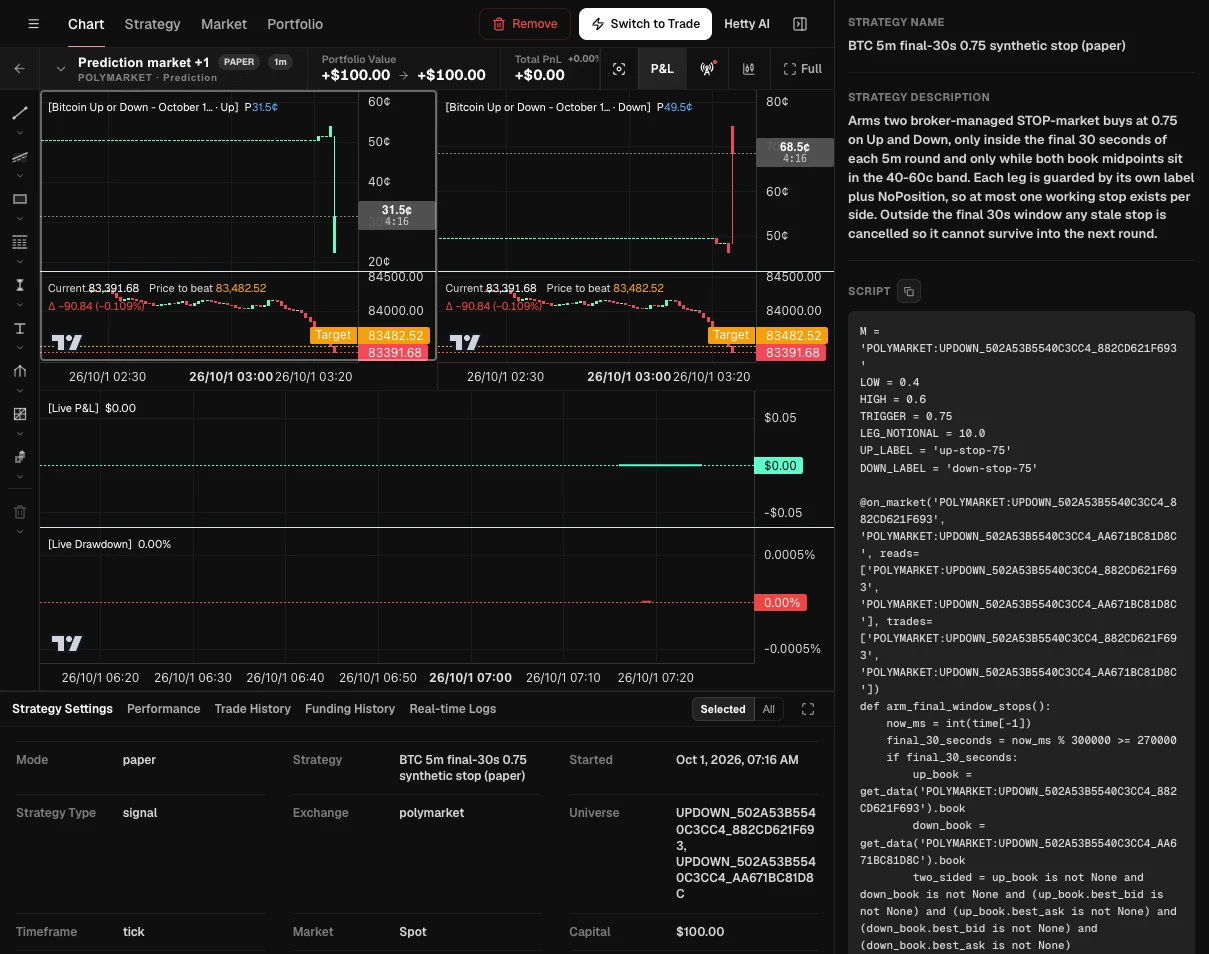Select the text annotation tool
Image resolution: width=1209 pixels, height=954 pixels.
coord(20,328)
